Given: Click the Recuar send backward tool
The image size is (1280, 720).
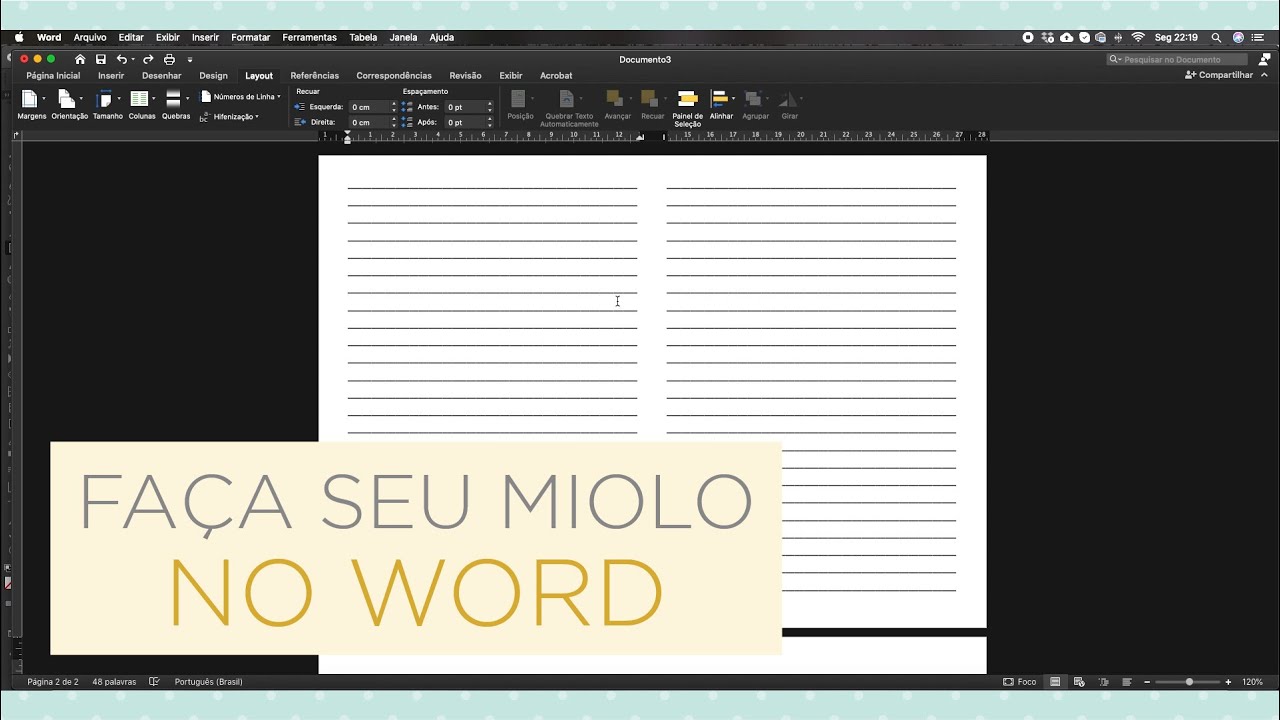Looking at the screenshot, I should pyautogui.click(x=653, y=104).
